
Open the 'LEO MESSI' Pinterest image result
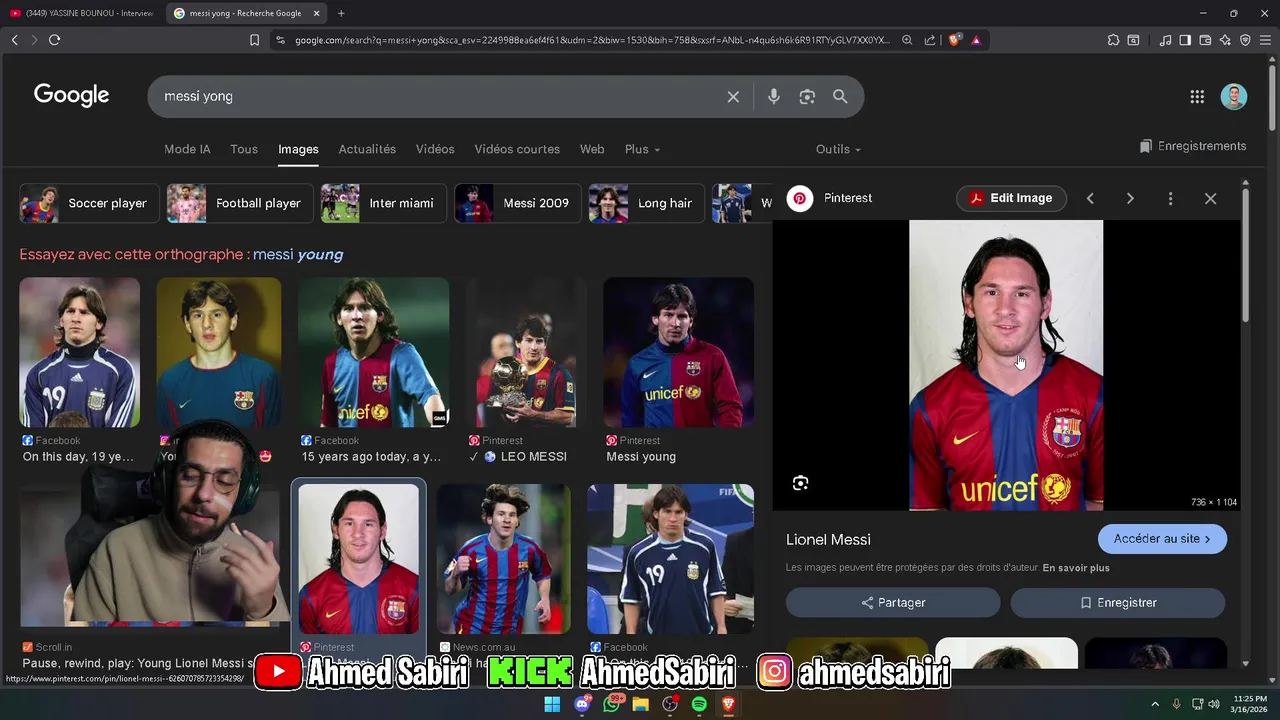click(x=526, y=352)
